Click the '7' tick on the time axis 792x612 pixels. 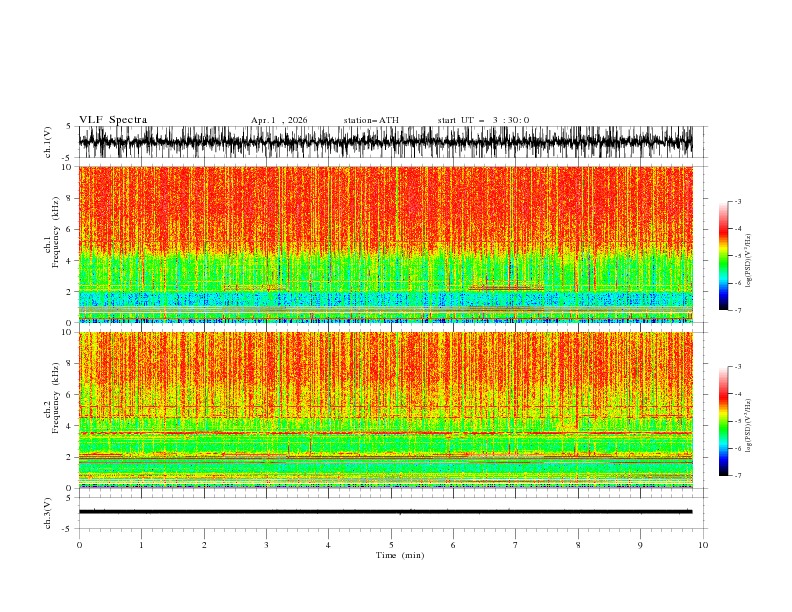(516, 545)
